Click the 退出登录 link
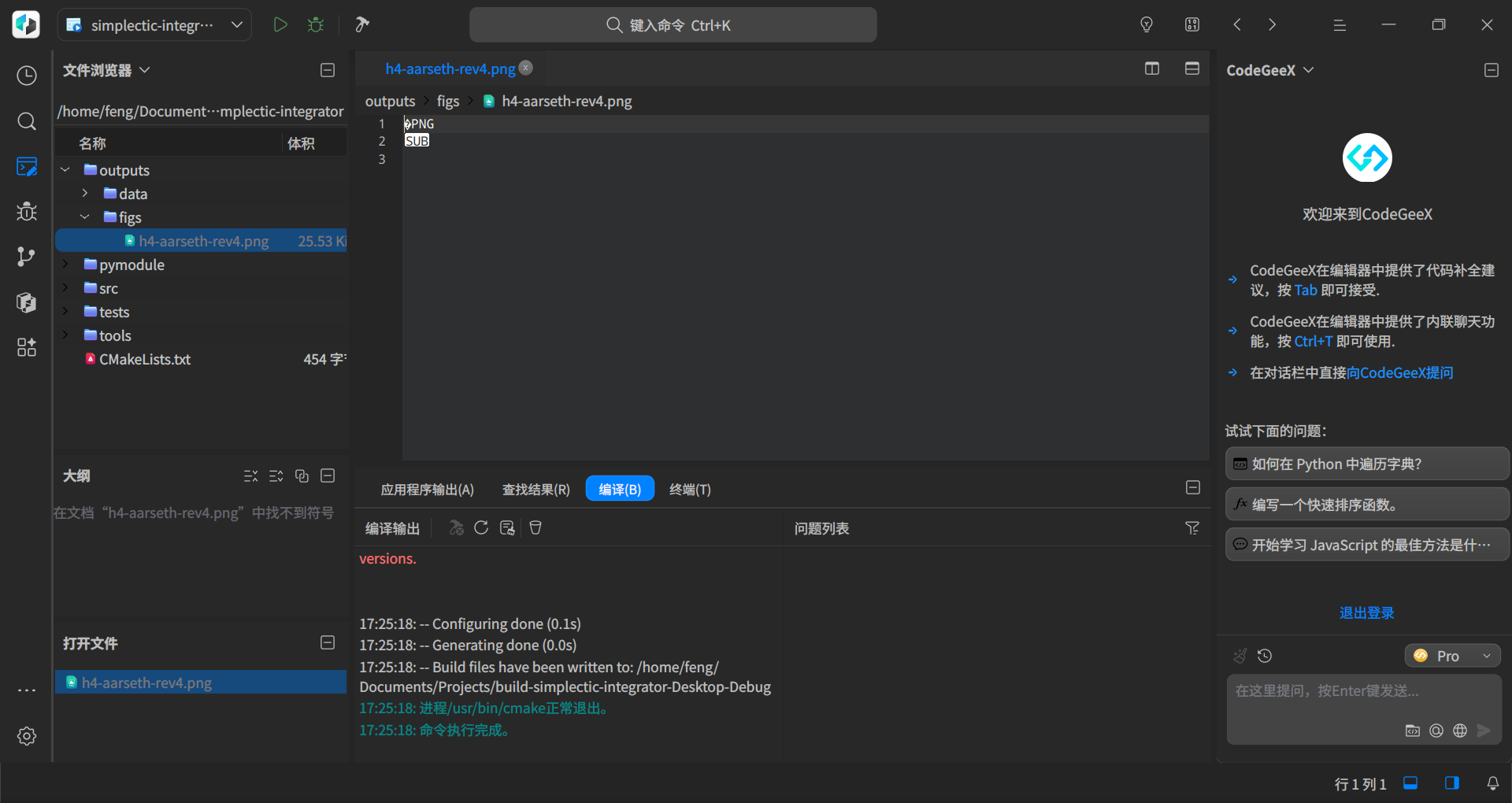Screen dimensions: 1512x803 pos(1366,612)
